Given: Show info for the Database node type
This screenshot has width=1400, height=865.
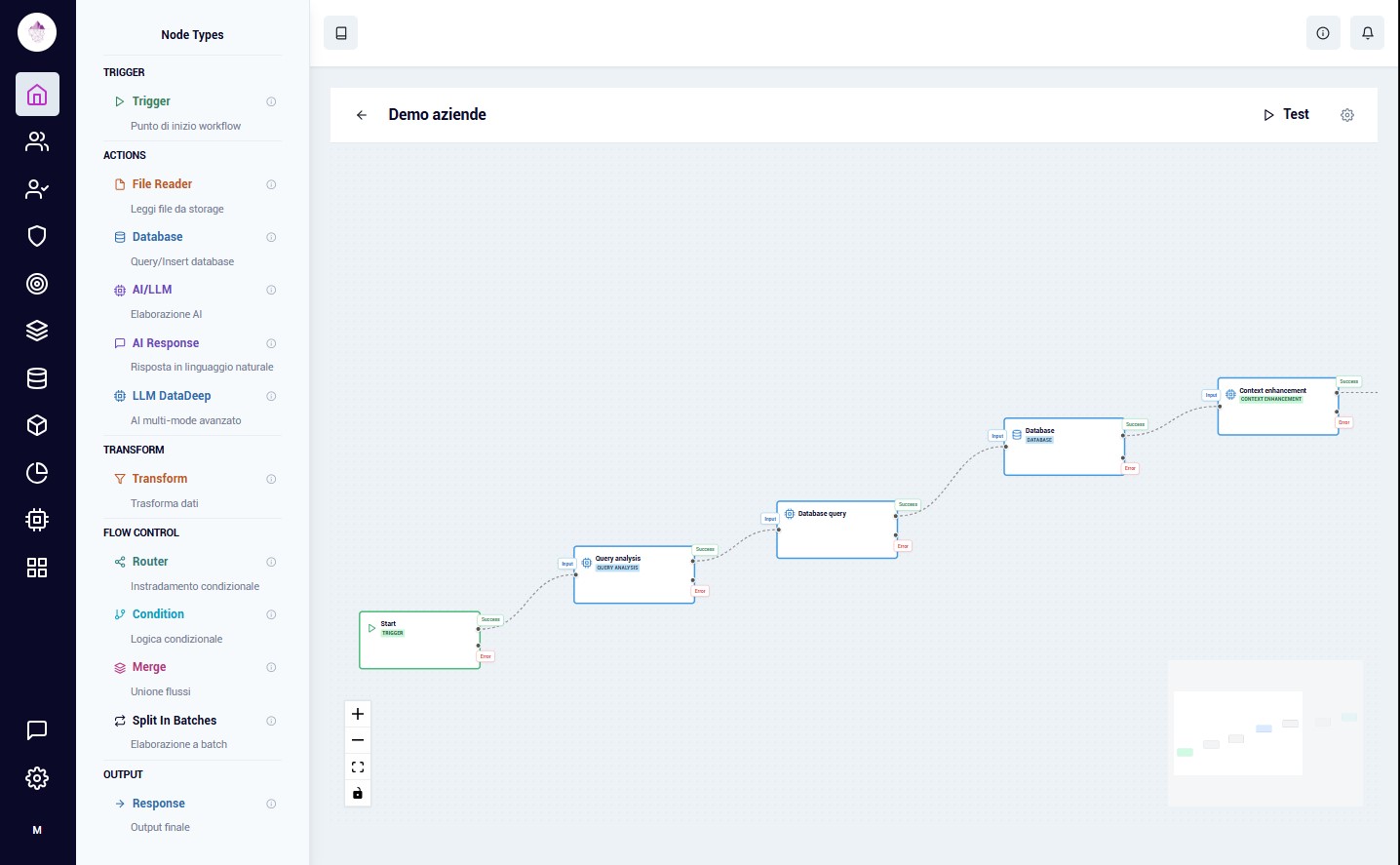Looking at the screenshot, I should tap(271, 237).
